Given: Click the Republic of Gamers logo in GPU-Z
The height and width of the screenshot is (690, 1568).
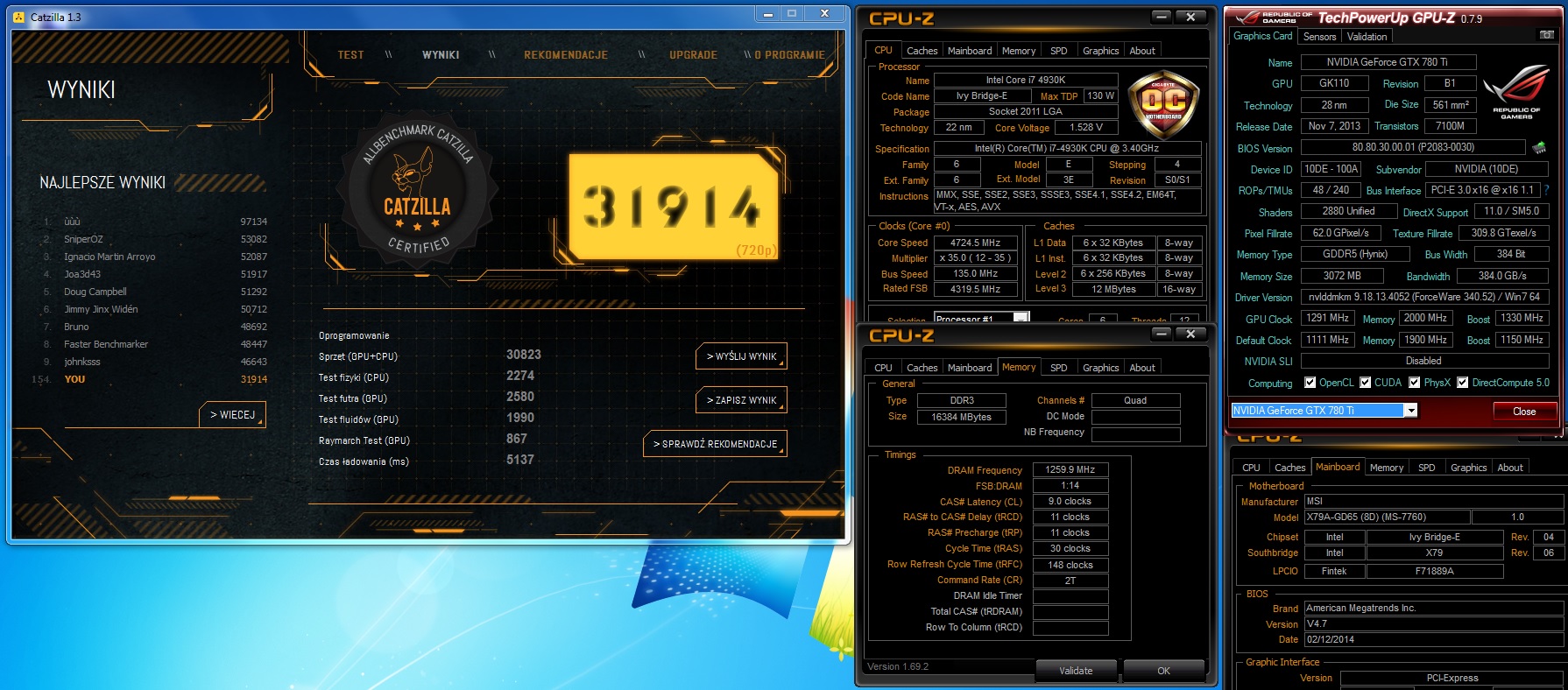Looking at the screenshot, I should (1516, 92).
